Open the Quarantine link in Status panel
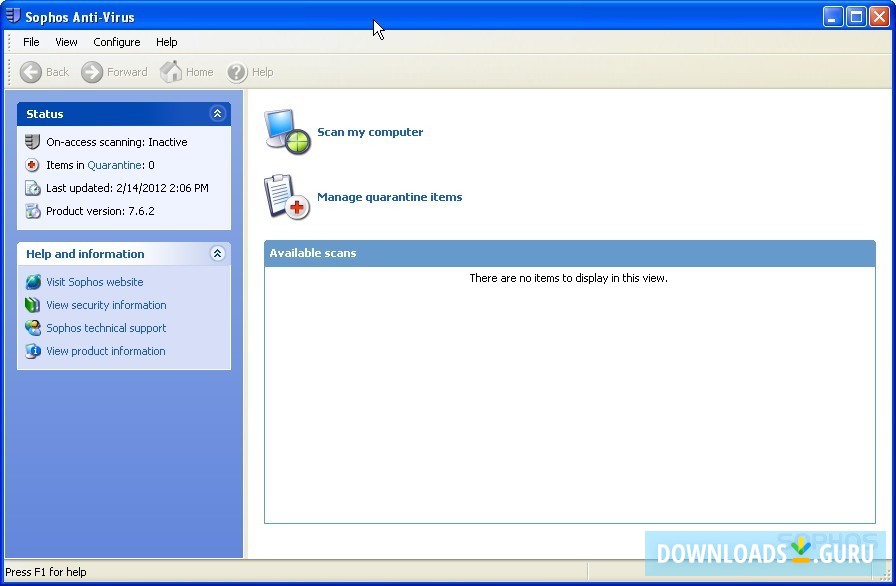Screen dimensions: 896x586 coord(114,165)
